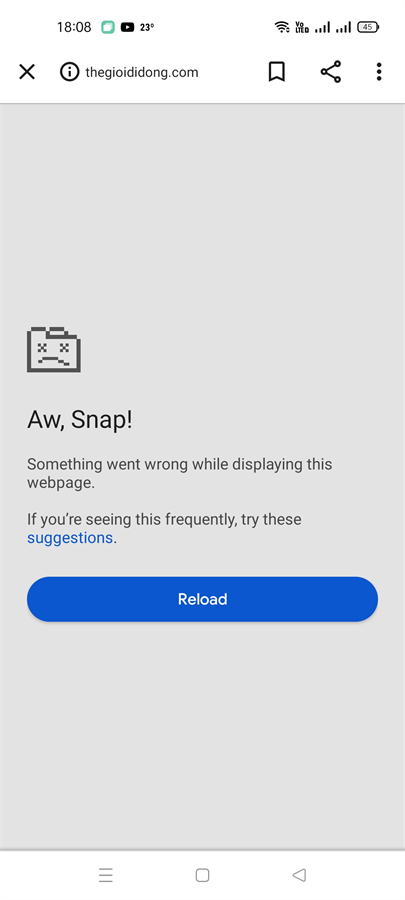Open the three-dot overflow menu
Screen dimensions: 405x900
click(379, 72)
